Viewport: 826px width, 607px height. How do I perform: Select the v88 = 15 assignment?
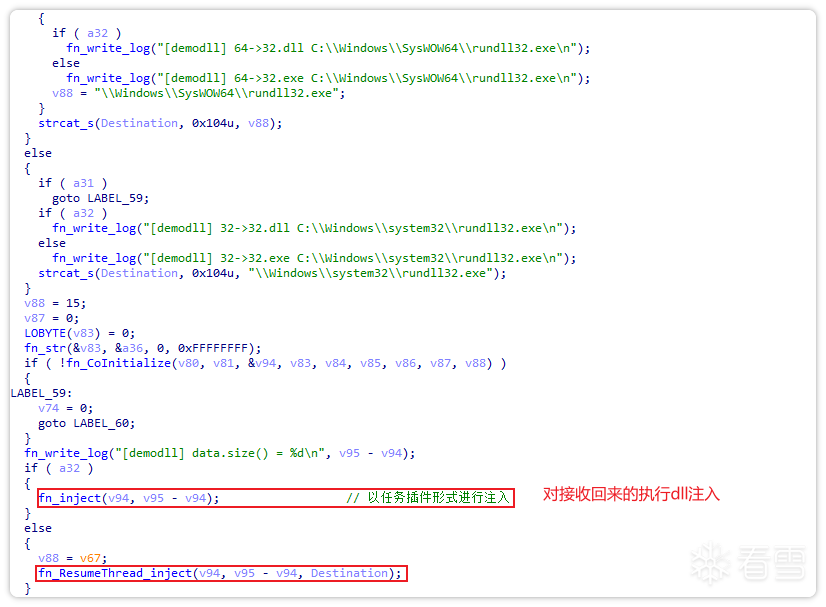[55, 304]
